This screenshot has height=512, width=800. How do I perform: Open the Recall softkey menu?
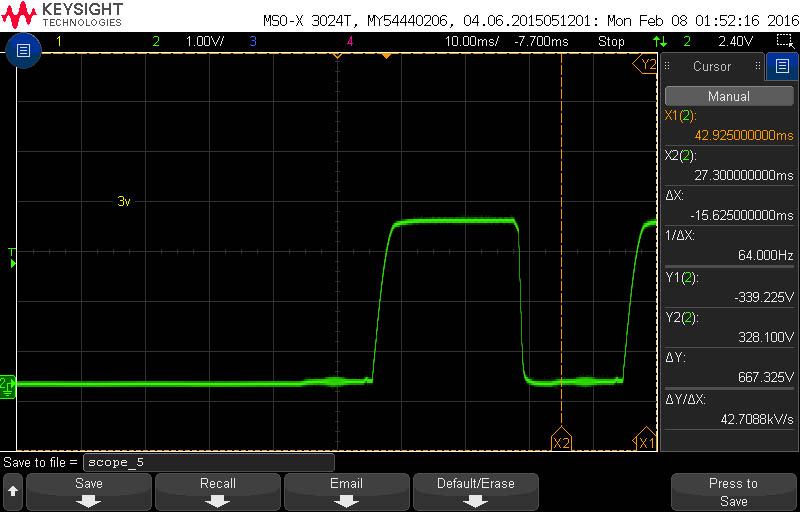click(x=218, y=492)
